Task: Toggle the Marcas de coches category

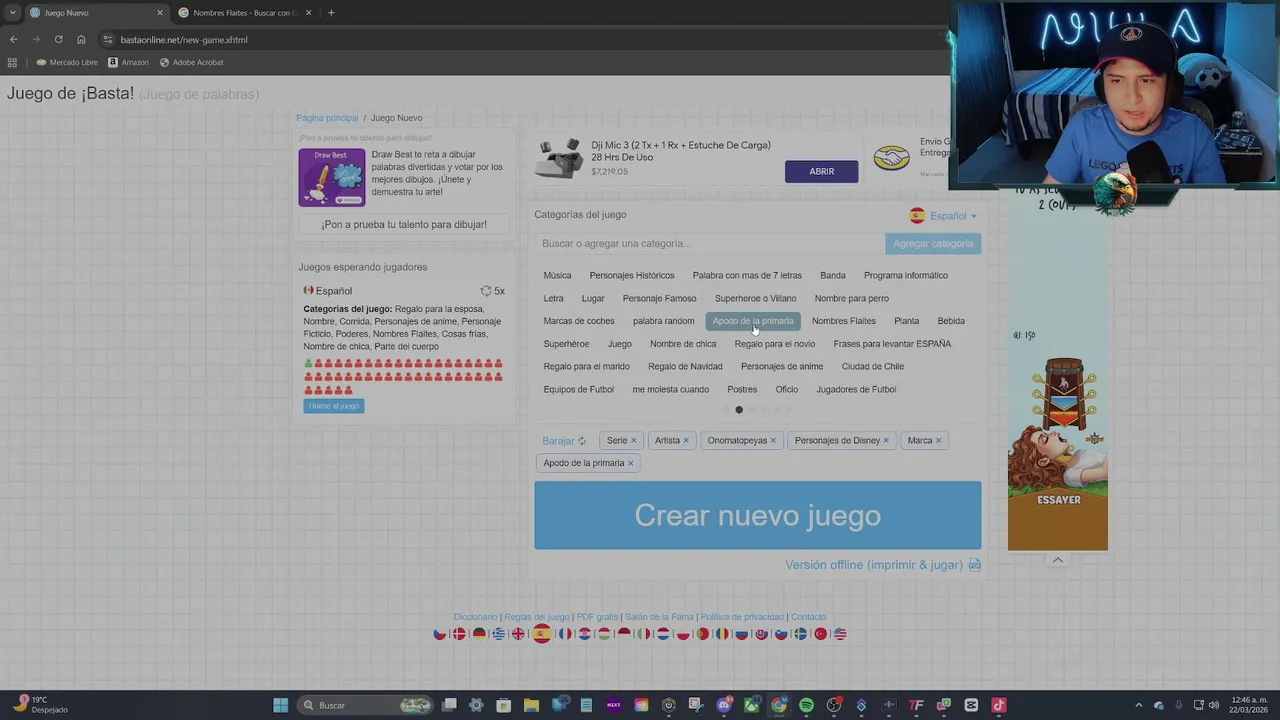Action: click(579, 321)
